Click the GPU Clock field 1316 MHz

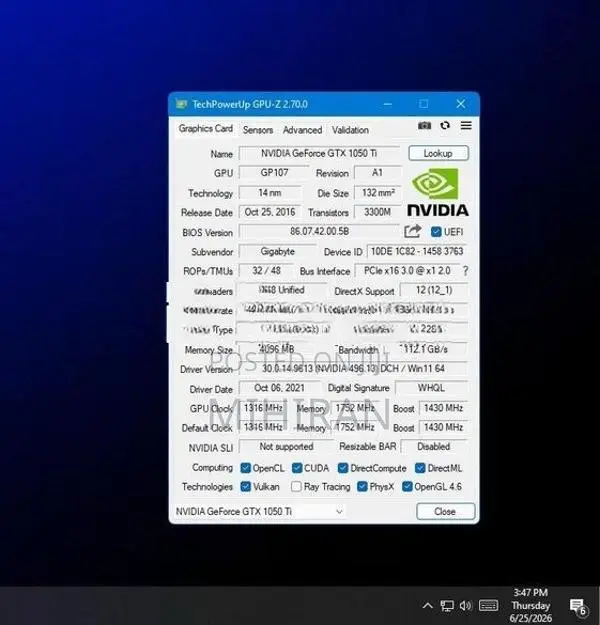pyautogui.click(x=263, y=408)
